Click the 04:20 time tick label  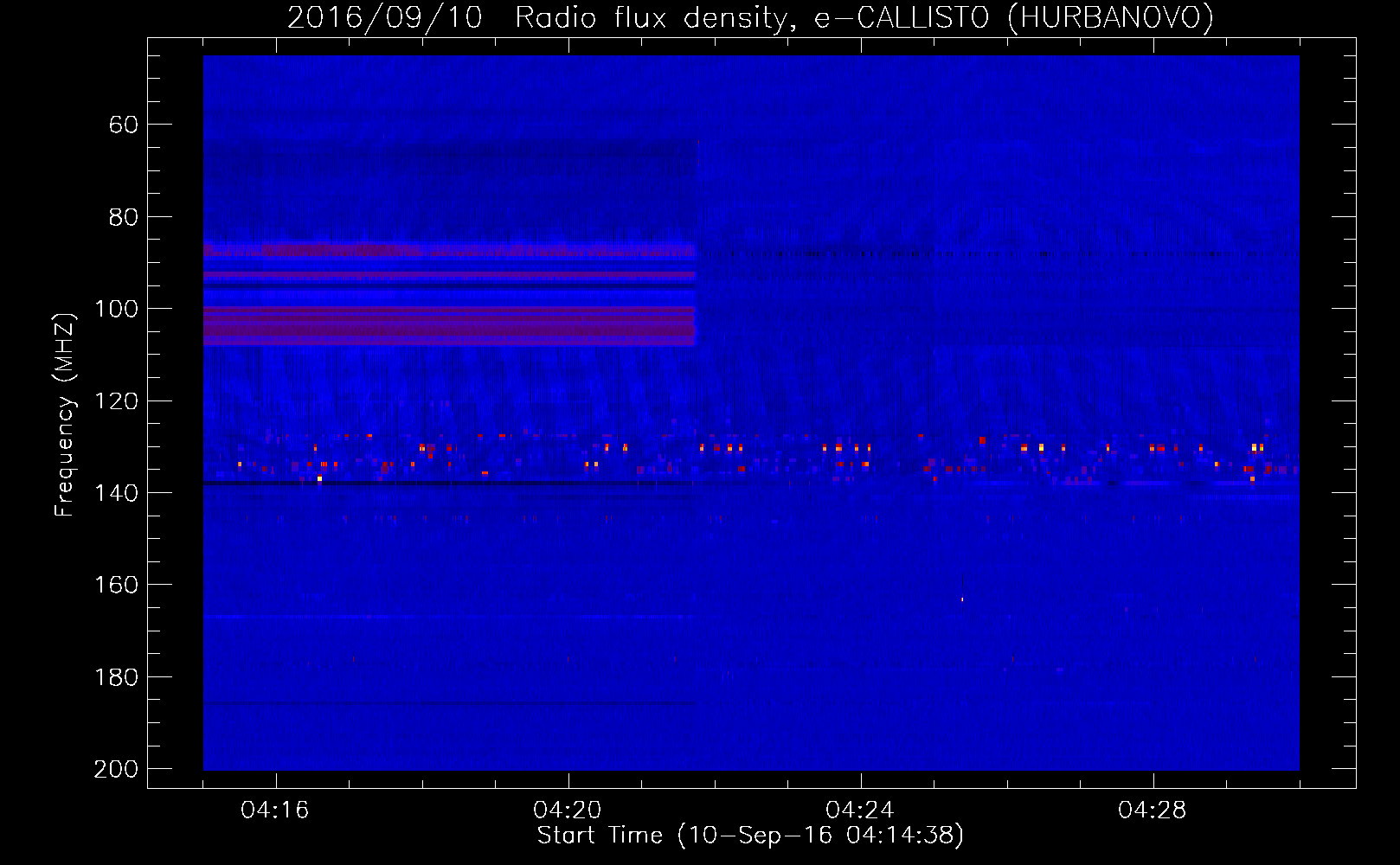click(568, 810)
